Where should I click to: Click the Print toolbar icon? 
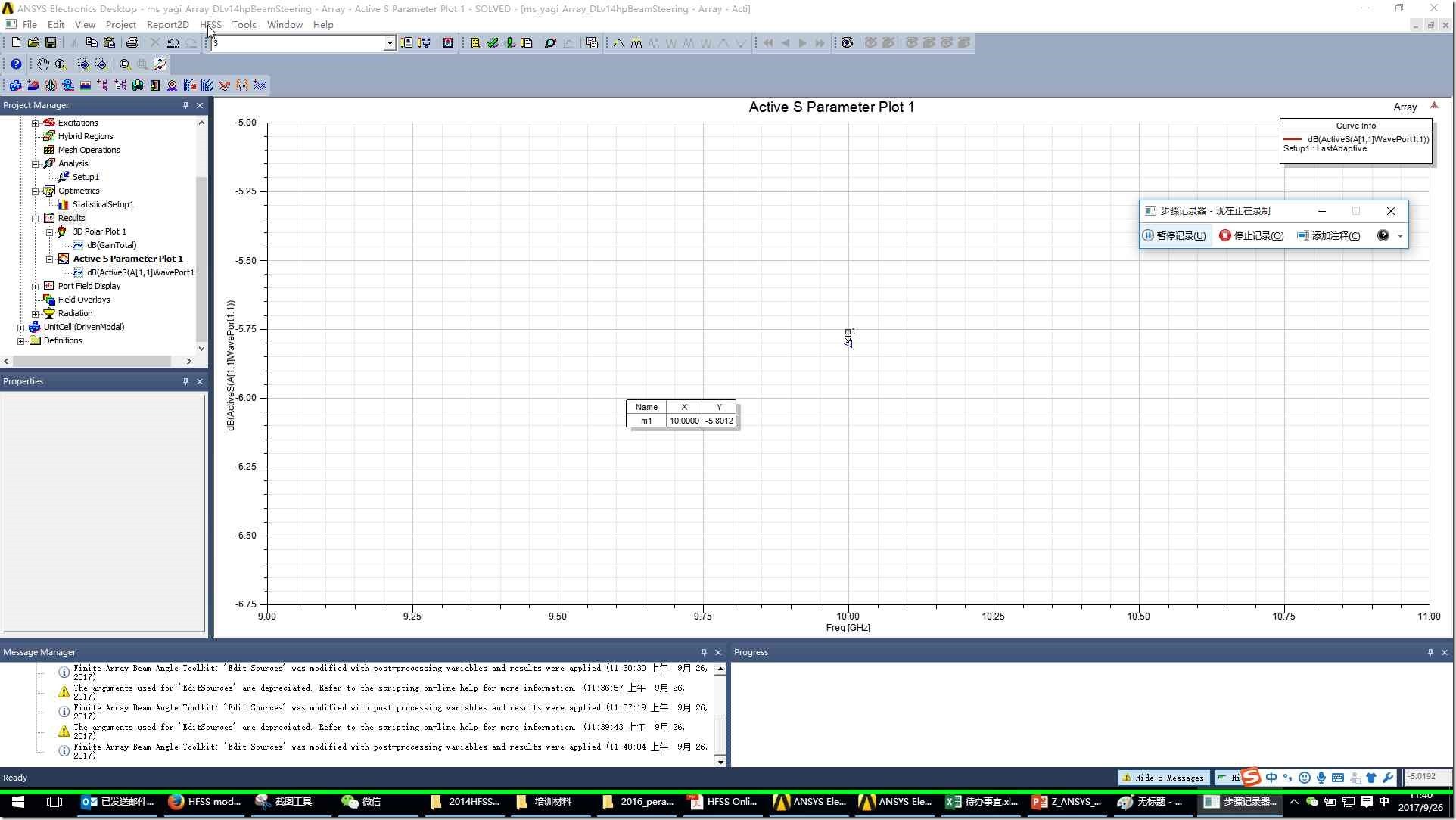(x=132, y=43)
